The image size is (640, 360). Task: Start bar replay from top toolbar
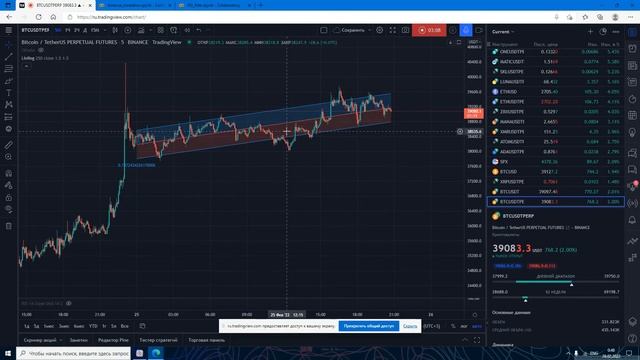tap(187, 30)
